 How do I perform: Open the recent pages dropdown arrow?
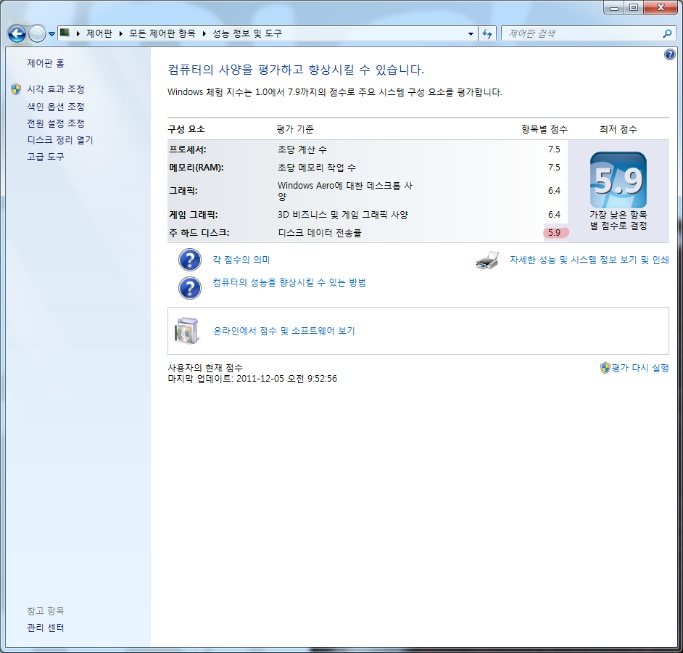[x=51, y=34]
